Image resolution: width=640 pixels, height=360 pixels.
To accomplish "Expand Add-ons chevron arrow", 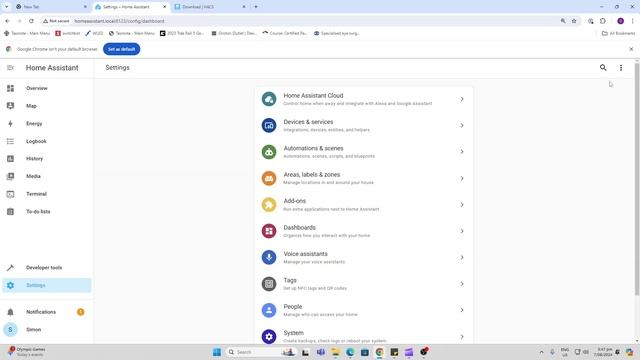I will [x=462, y=204].
